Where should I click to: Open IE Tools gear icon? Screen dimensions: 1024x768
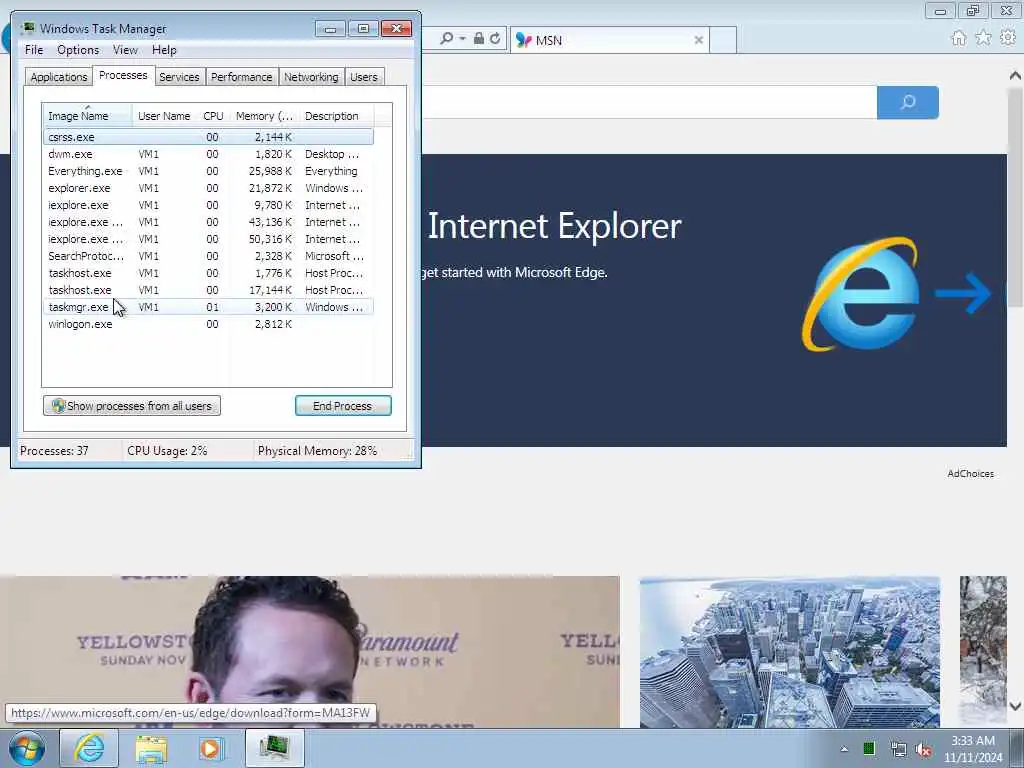(1008, 38)
